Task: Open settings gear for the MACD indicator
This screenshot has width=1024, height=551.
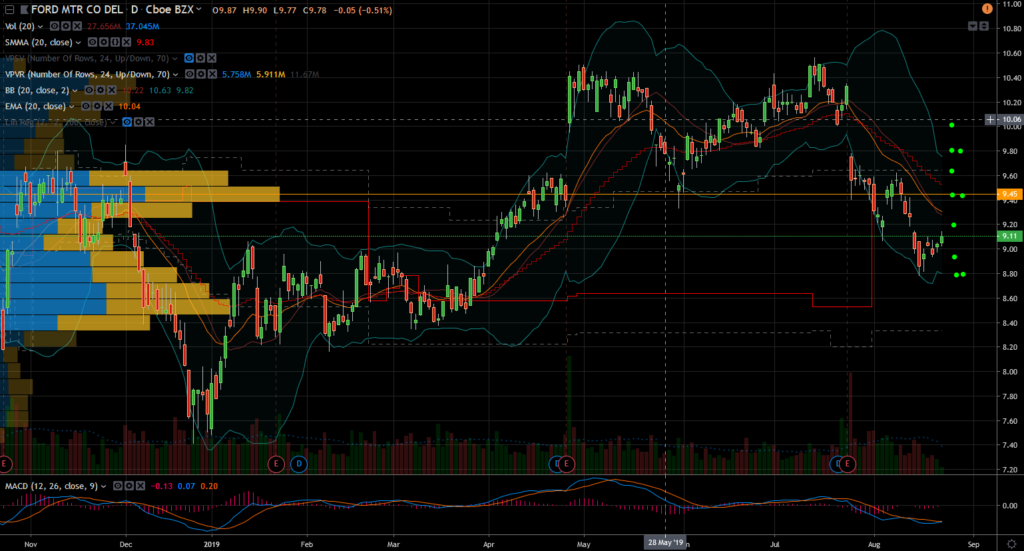Action: (x=129, y=486)
